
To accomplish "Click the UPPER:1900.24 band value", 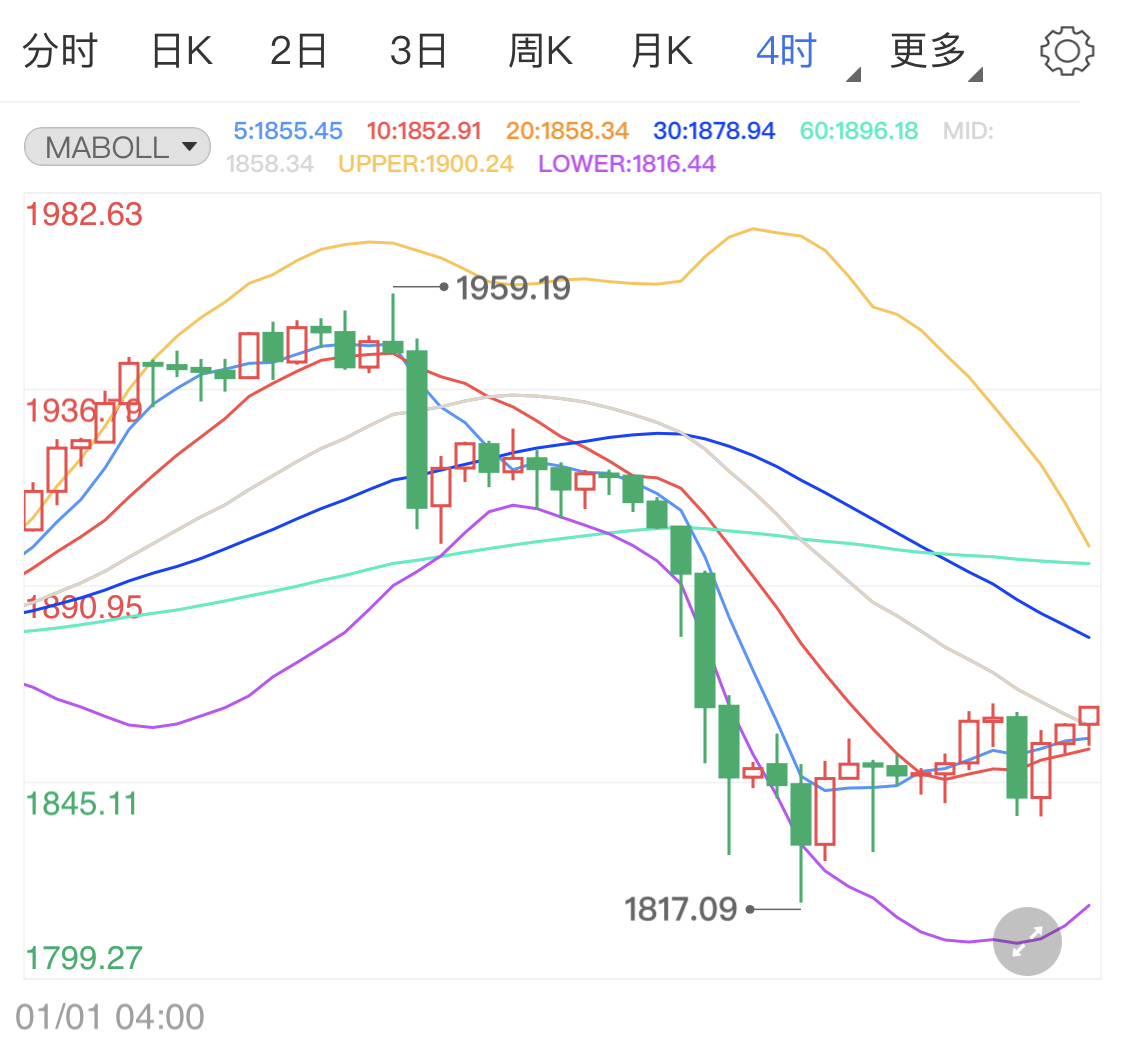I will coord(425,164).
